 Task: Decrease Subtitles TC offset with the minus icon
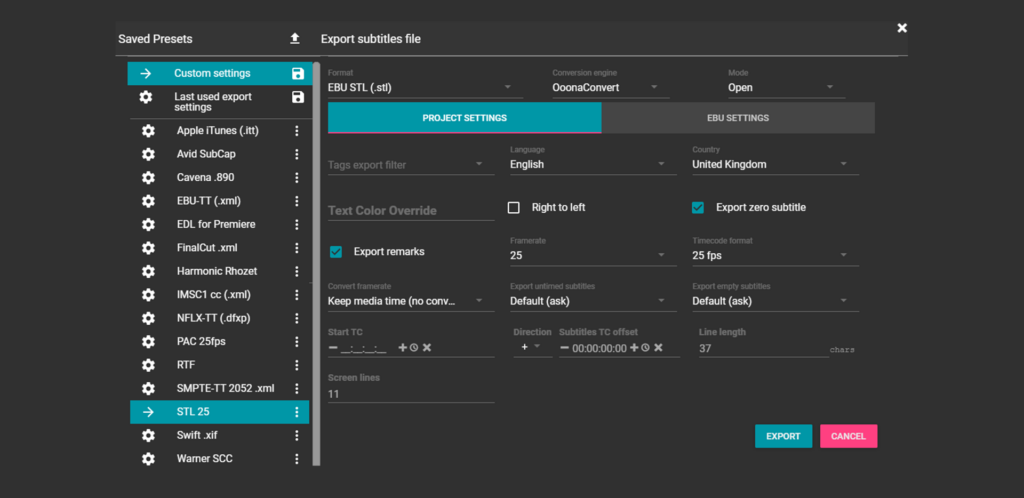[564, 348]
